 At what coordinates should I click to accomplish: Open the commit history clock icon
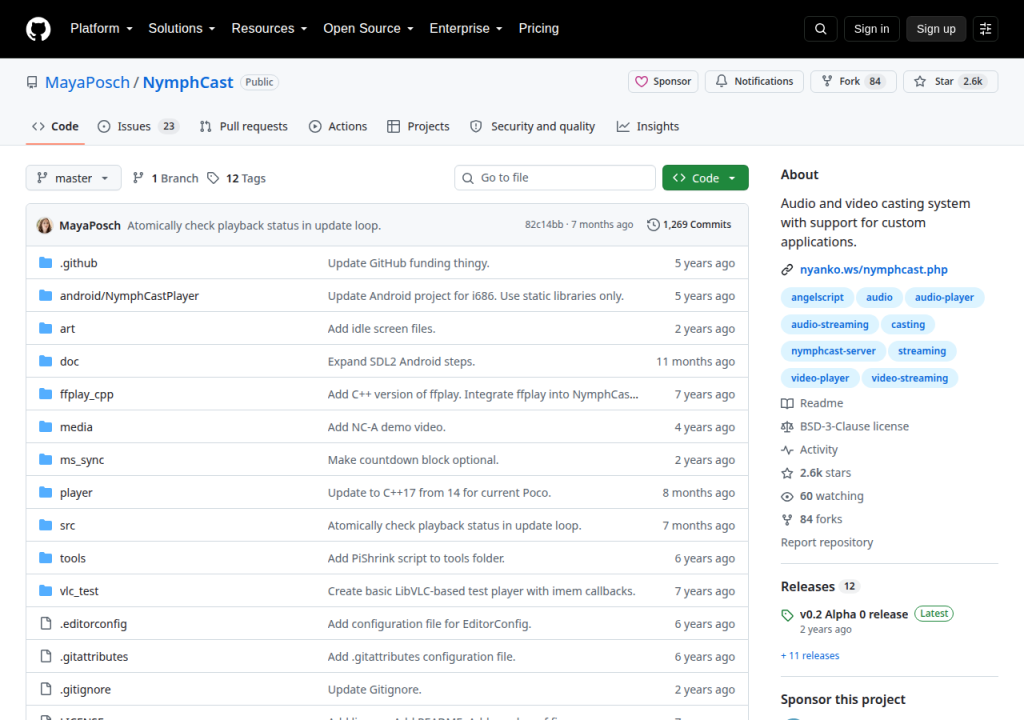point(653,225)
